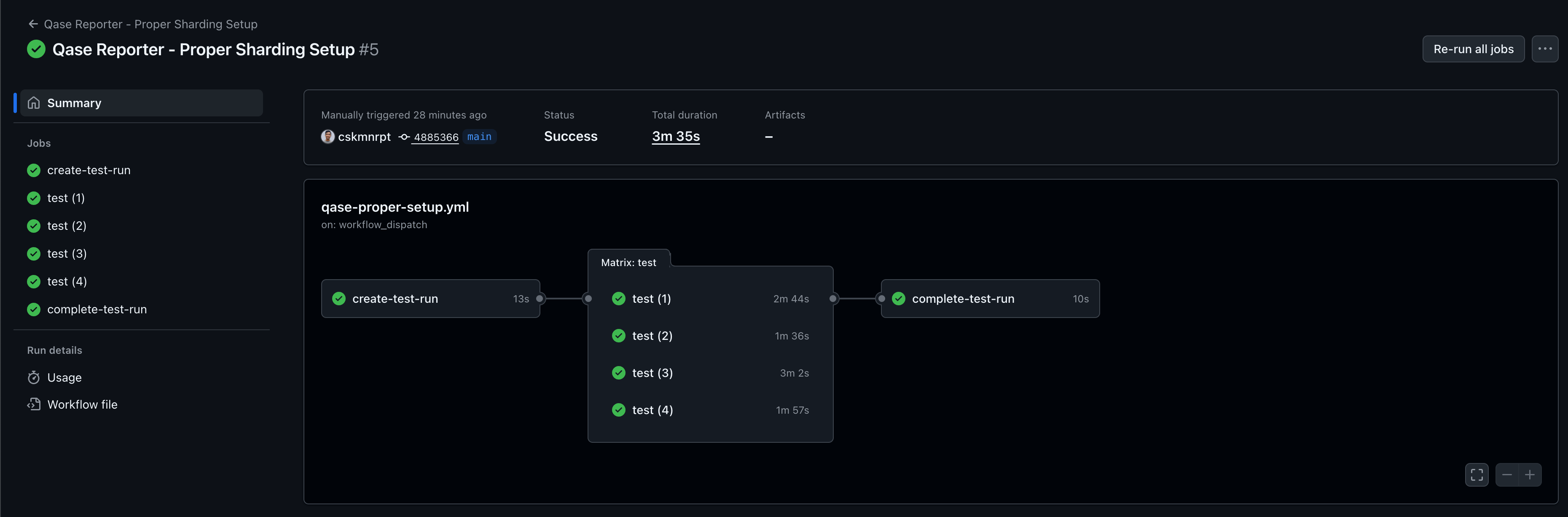
Task: Zoom out the workflow graph
Action: (x=1506, y=475)
